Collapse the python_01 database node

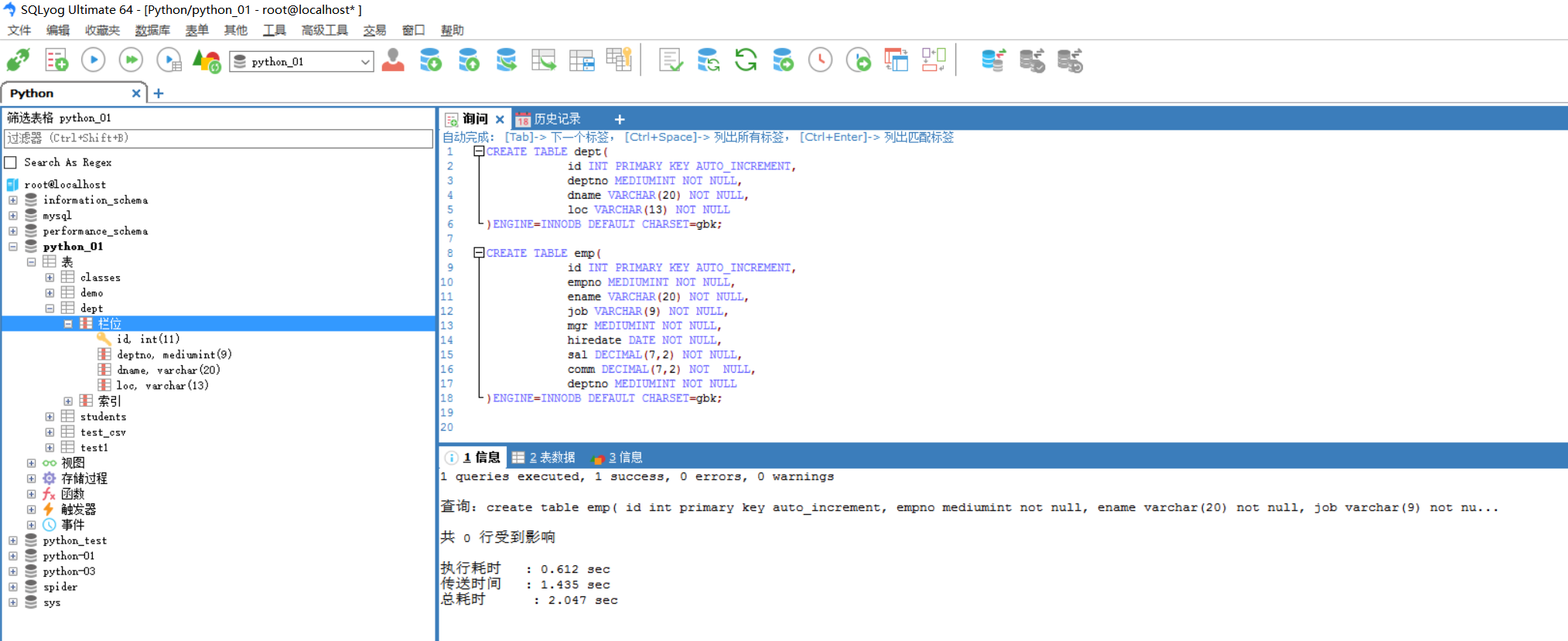point(13,247)
